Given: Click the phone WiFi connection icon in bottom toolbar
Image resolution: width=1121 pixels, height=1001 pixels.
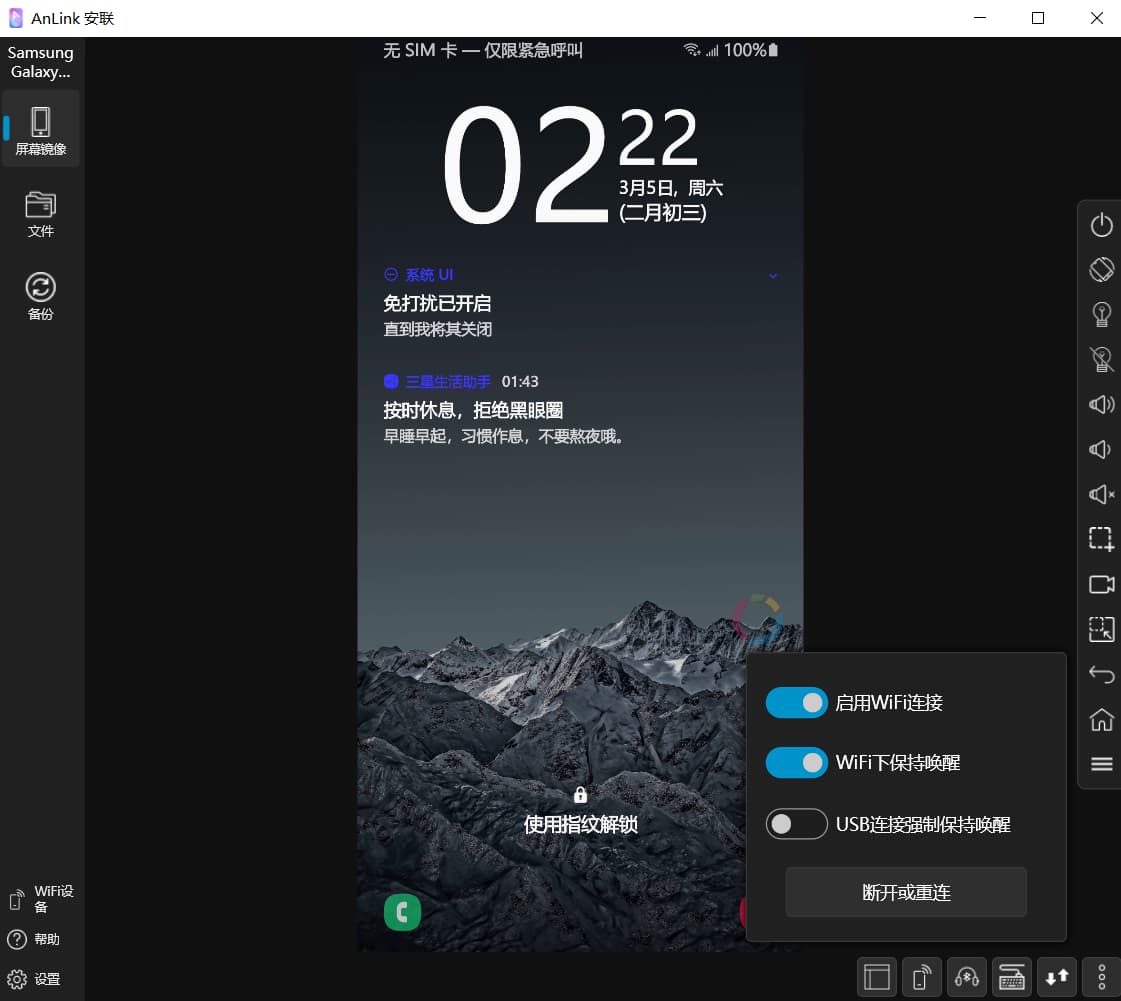Looking at the screenshot, I should [x=922, y=977].
